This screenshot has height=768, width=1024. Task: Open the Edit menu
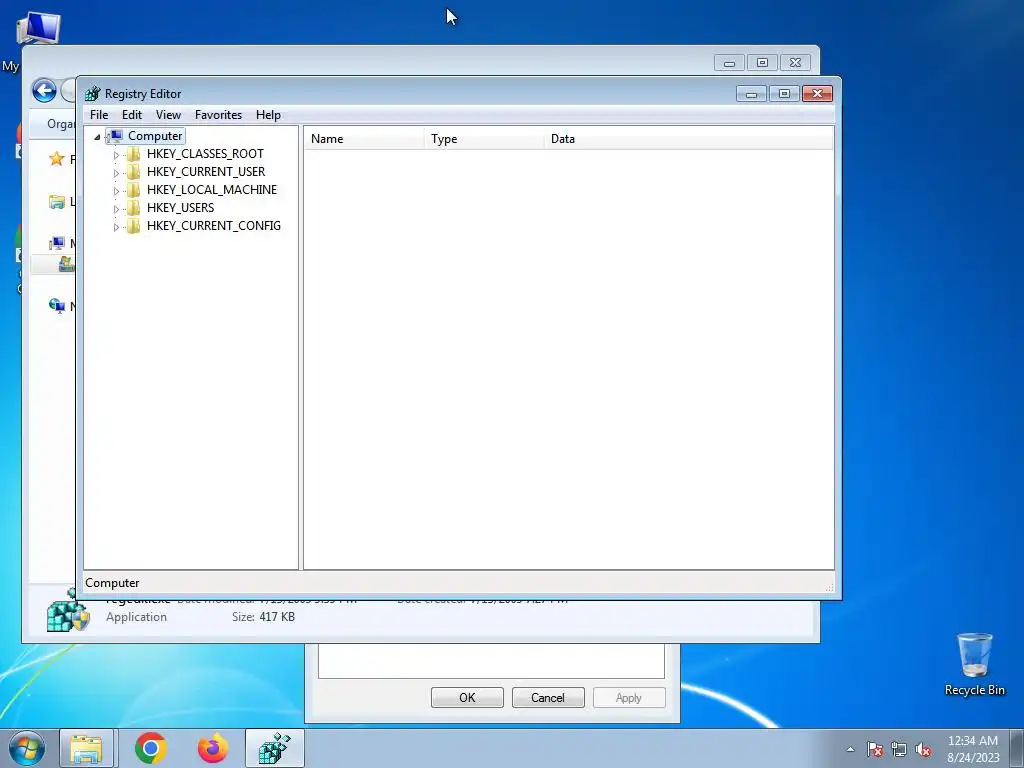pyautogui.click(x=132, y=115)
